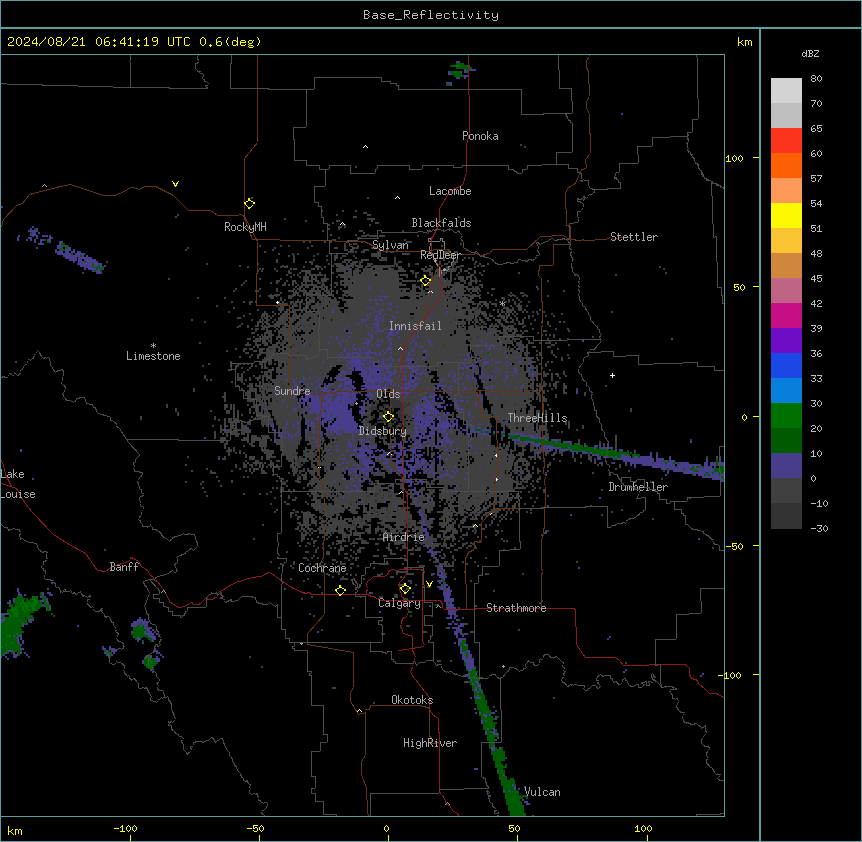Screen dimensions: 862x842
Task: Click the 100 tick on the right axis
Action: coord(734,158)
